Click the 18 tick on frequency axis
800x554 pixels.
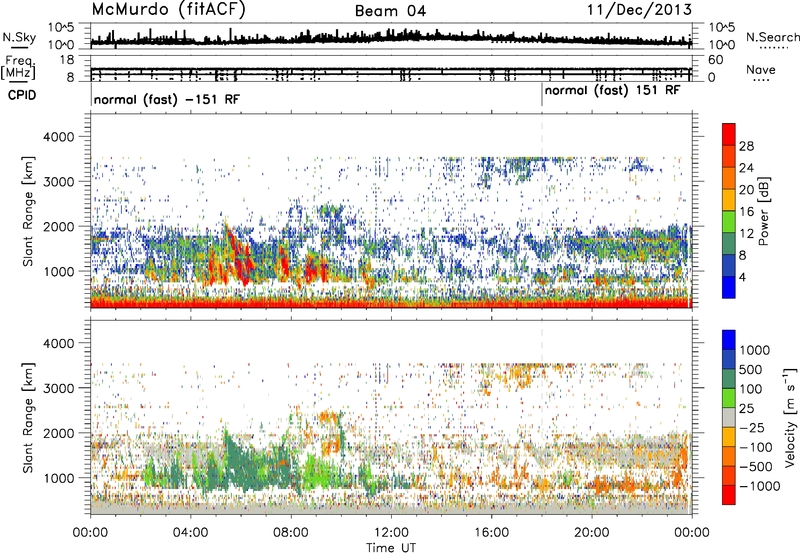click(67, 60)
